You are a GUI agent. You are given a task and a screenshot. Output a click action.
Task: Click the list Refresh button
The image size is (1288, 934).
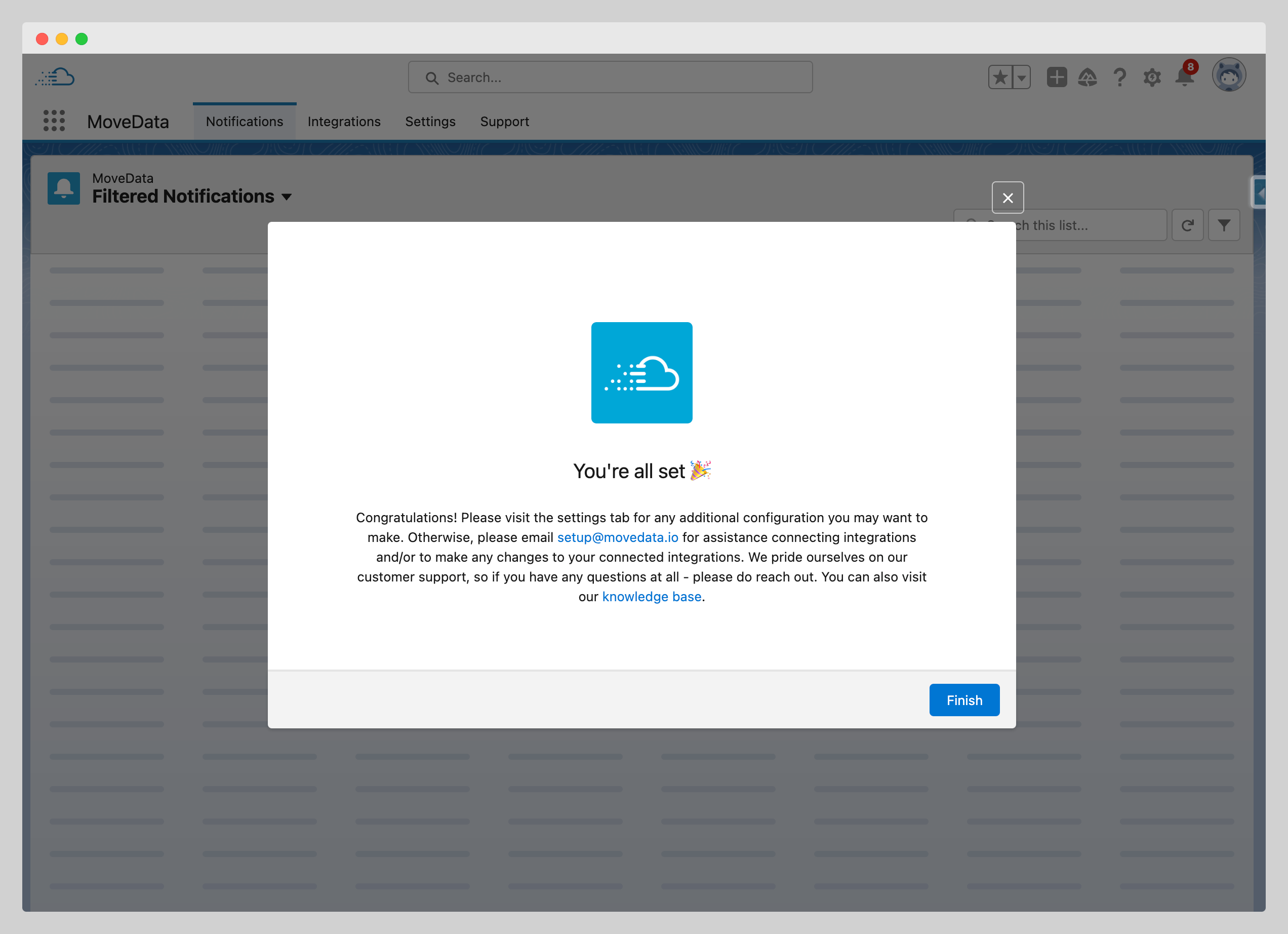click(x=1187, y=225)
